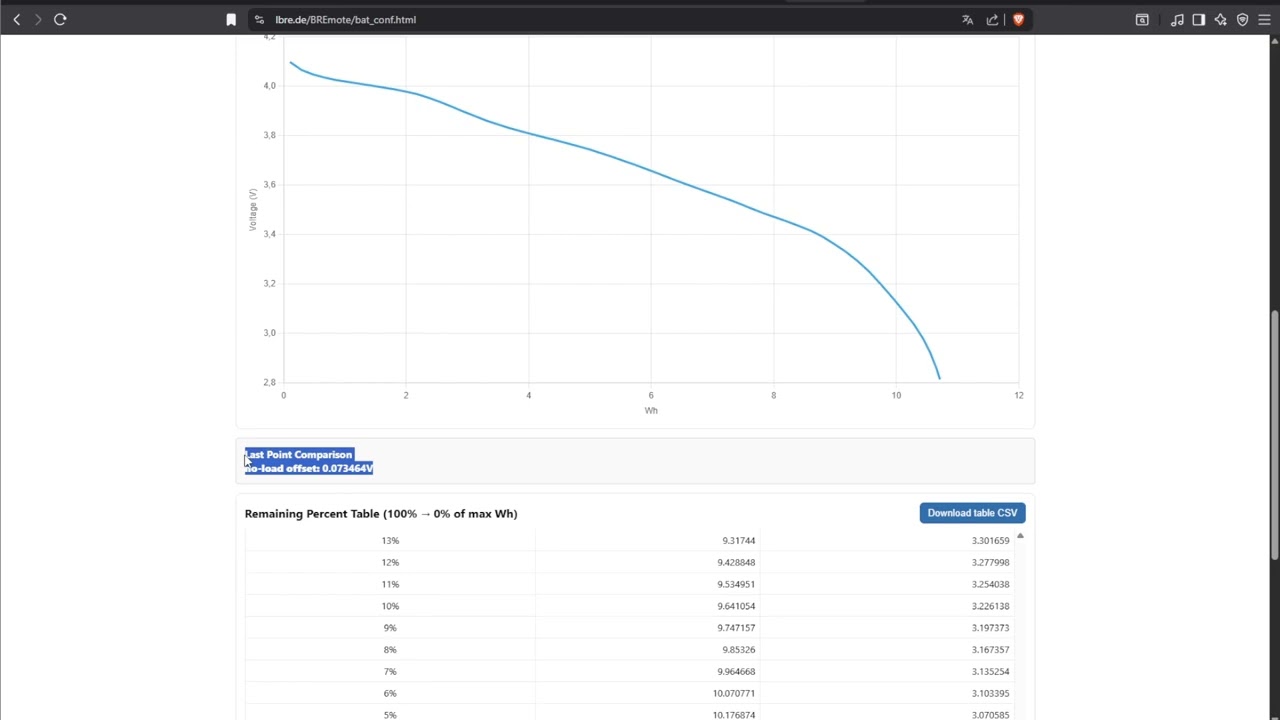The image size is (1280, 720).
Task: Go forward with the browser forward arrow
Action: coord(38,19)
